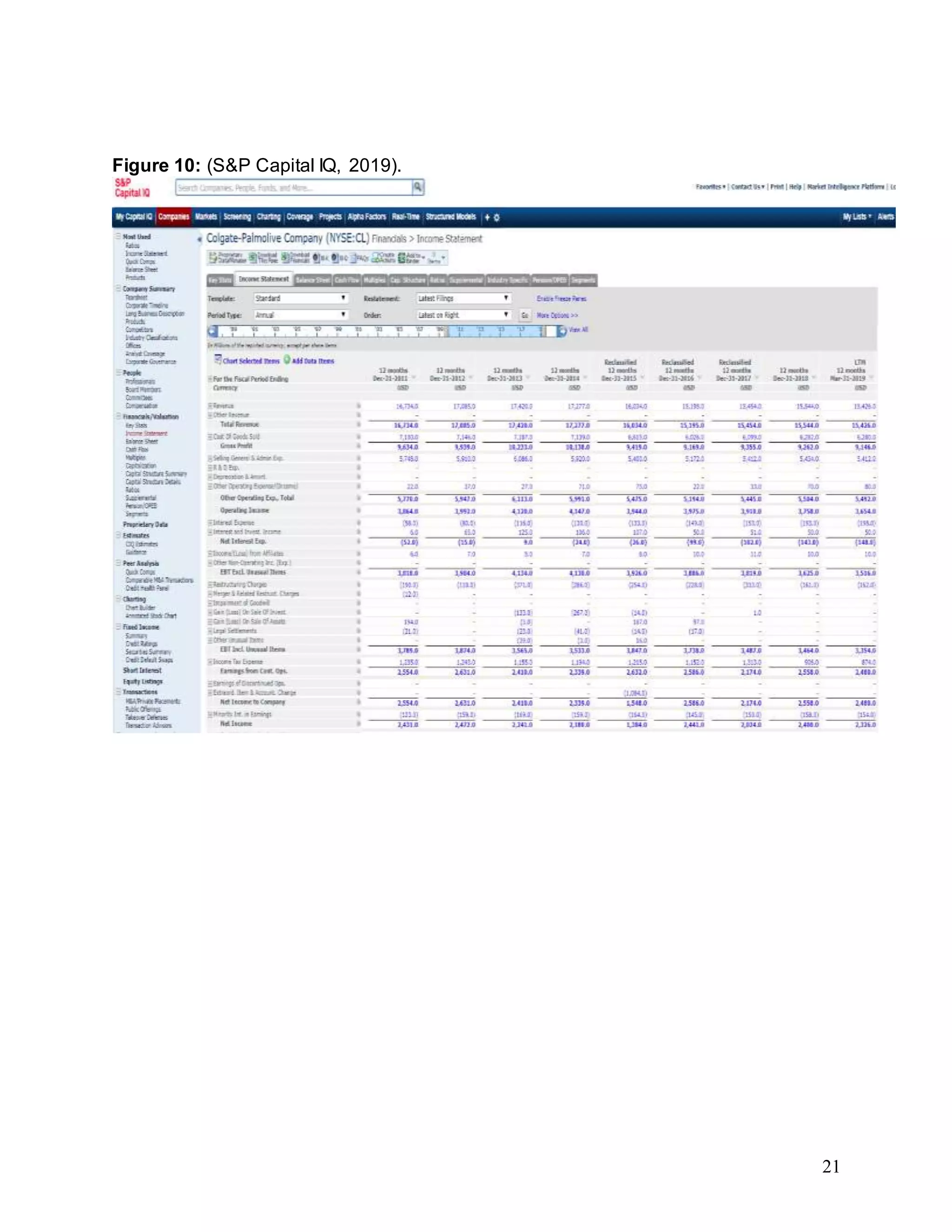
Task: Click the Chart Selected Items icon
Action: click(x=218, y=359)
